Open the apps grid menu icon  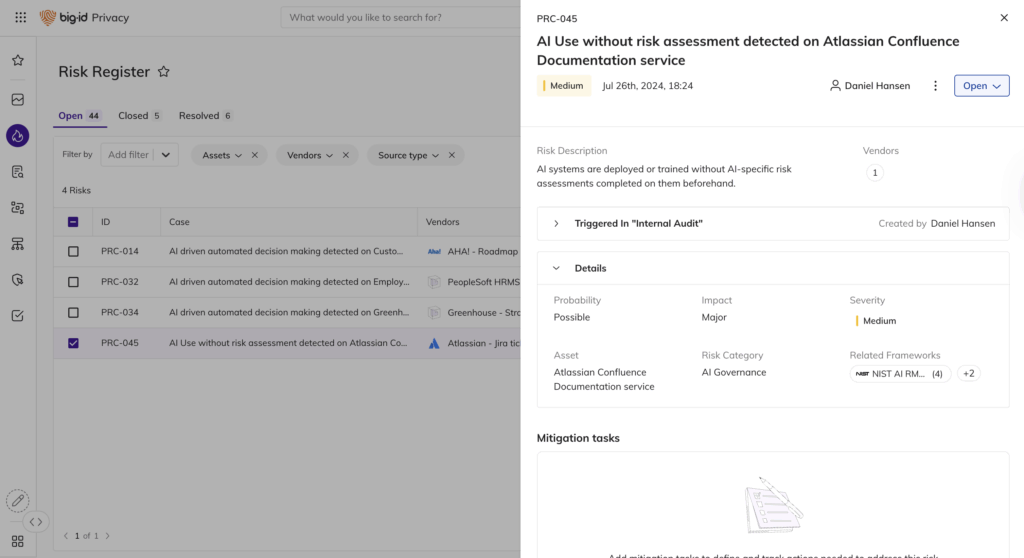pyautogui.click(x=20, y=18)
